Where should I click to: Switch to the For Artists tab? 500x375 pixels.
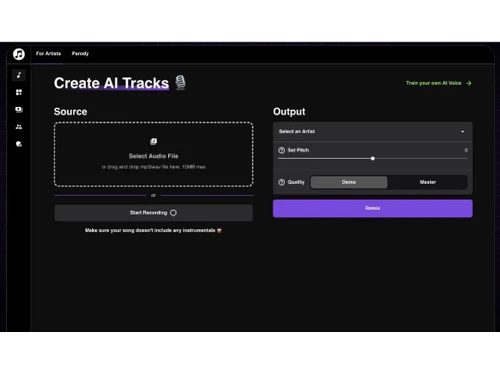coord(48,54)
